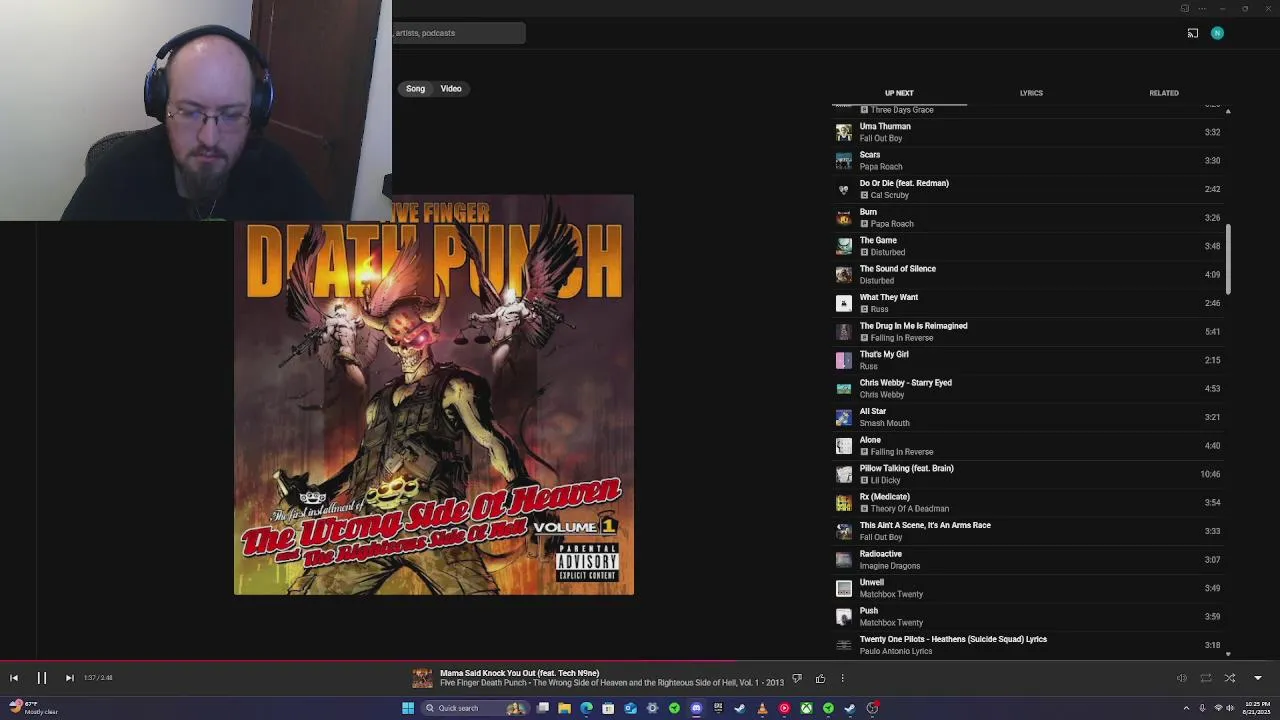This screenshot has height=720, width=1280.
Task: Open the Xbox app from the taskbar
Action: coord(806,708)
